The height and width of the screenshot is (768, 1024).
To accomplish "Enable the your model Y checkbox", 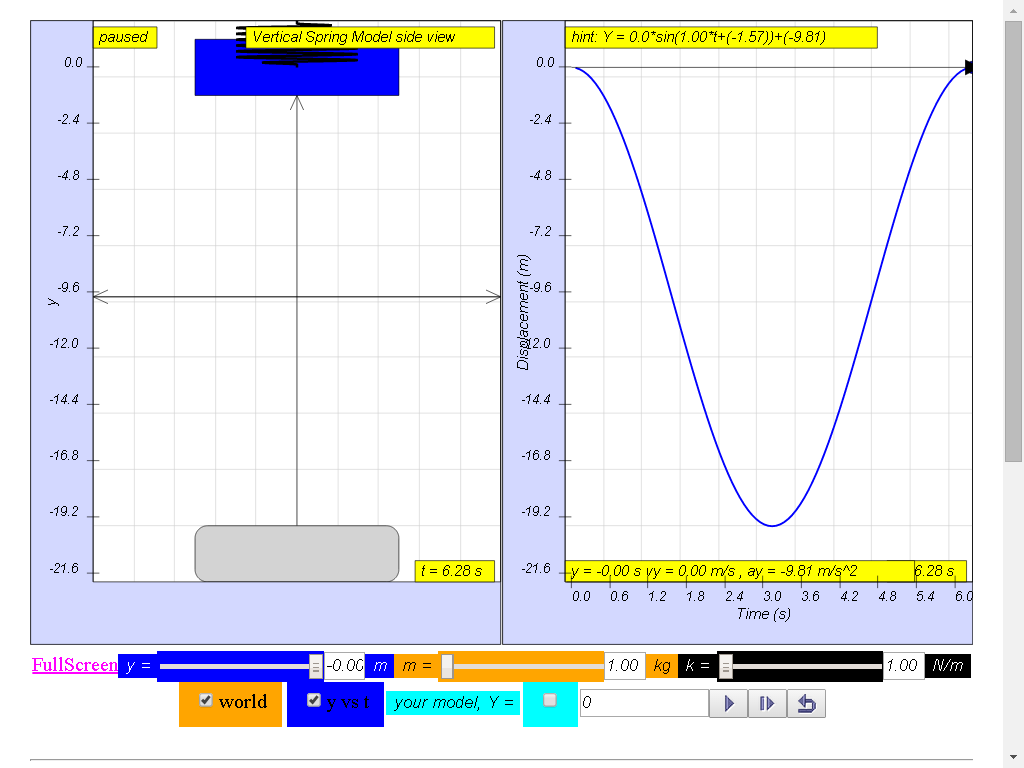I will [x=550, y=700].
